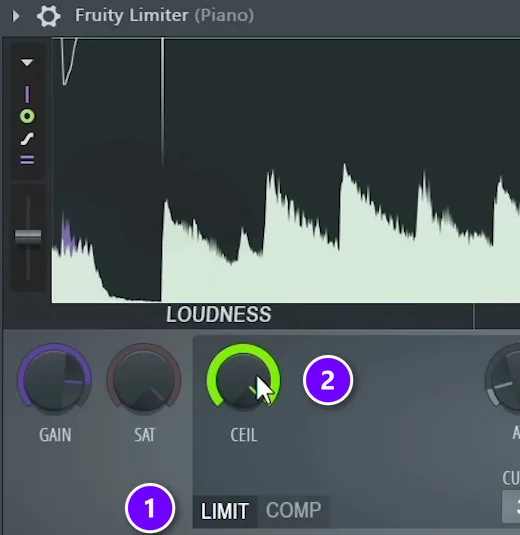
Task: Click the GAIN knob
Action: pyautogui.click(x=55, y=379)
